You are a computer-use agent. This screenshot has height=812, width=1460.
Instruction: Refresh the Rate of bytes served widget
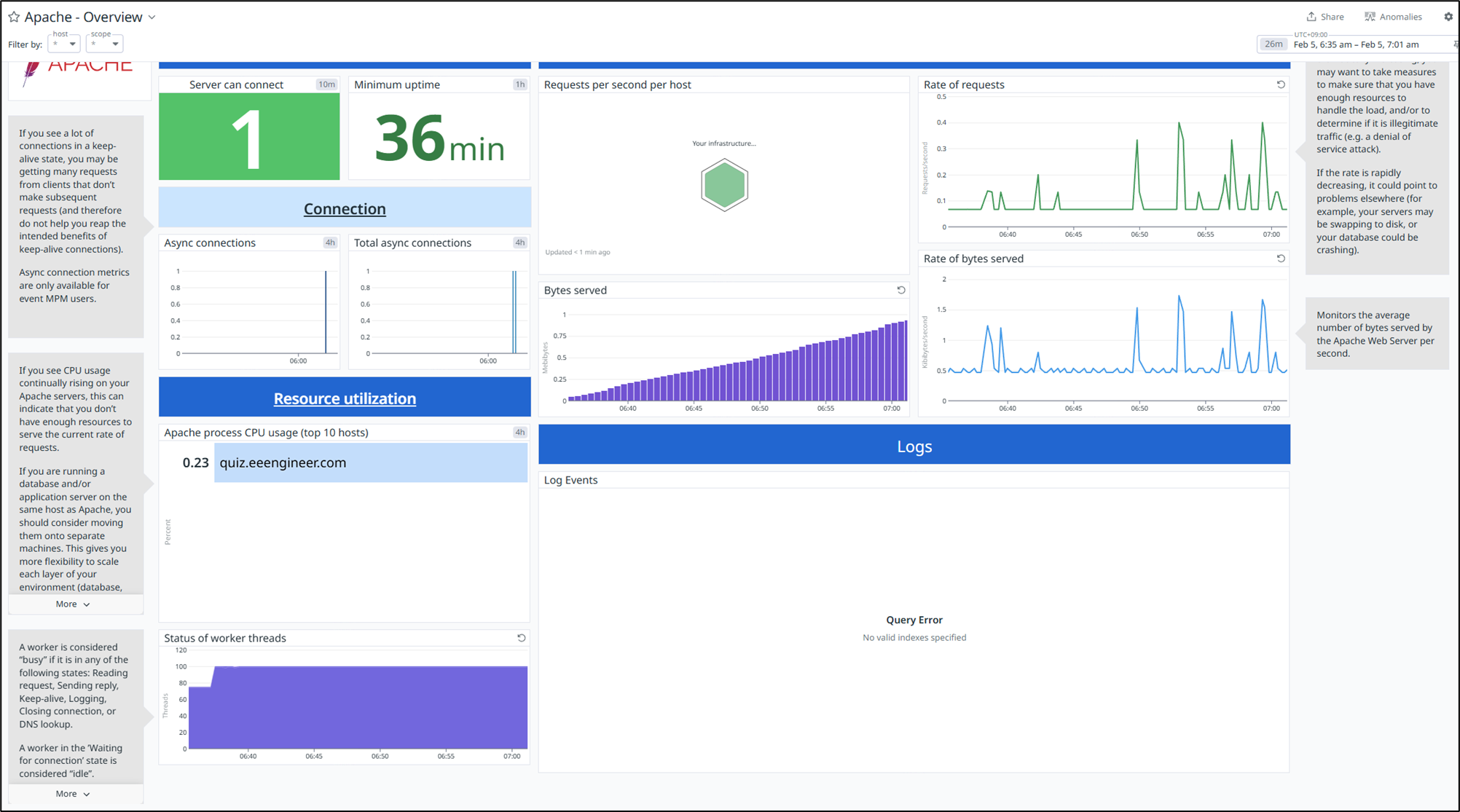1280,259
